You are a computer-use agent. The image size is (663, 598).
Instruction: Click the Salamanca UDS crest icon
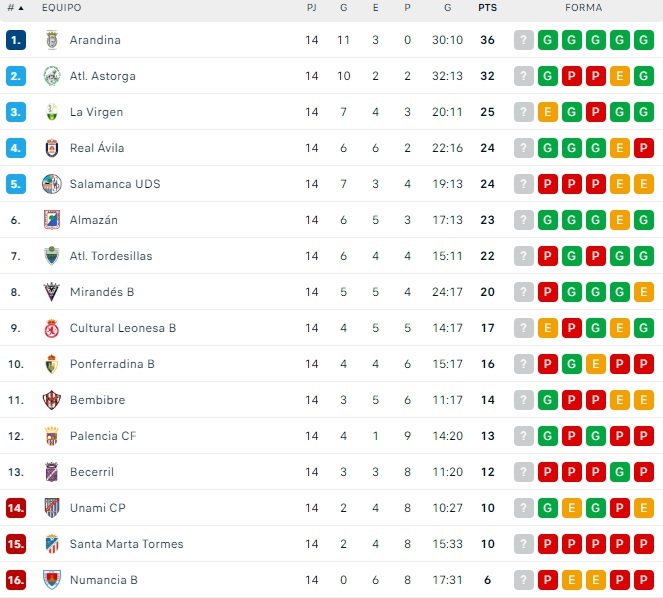pos(52,184)
